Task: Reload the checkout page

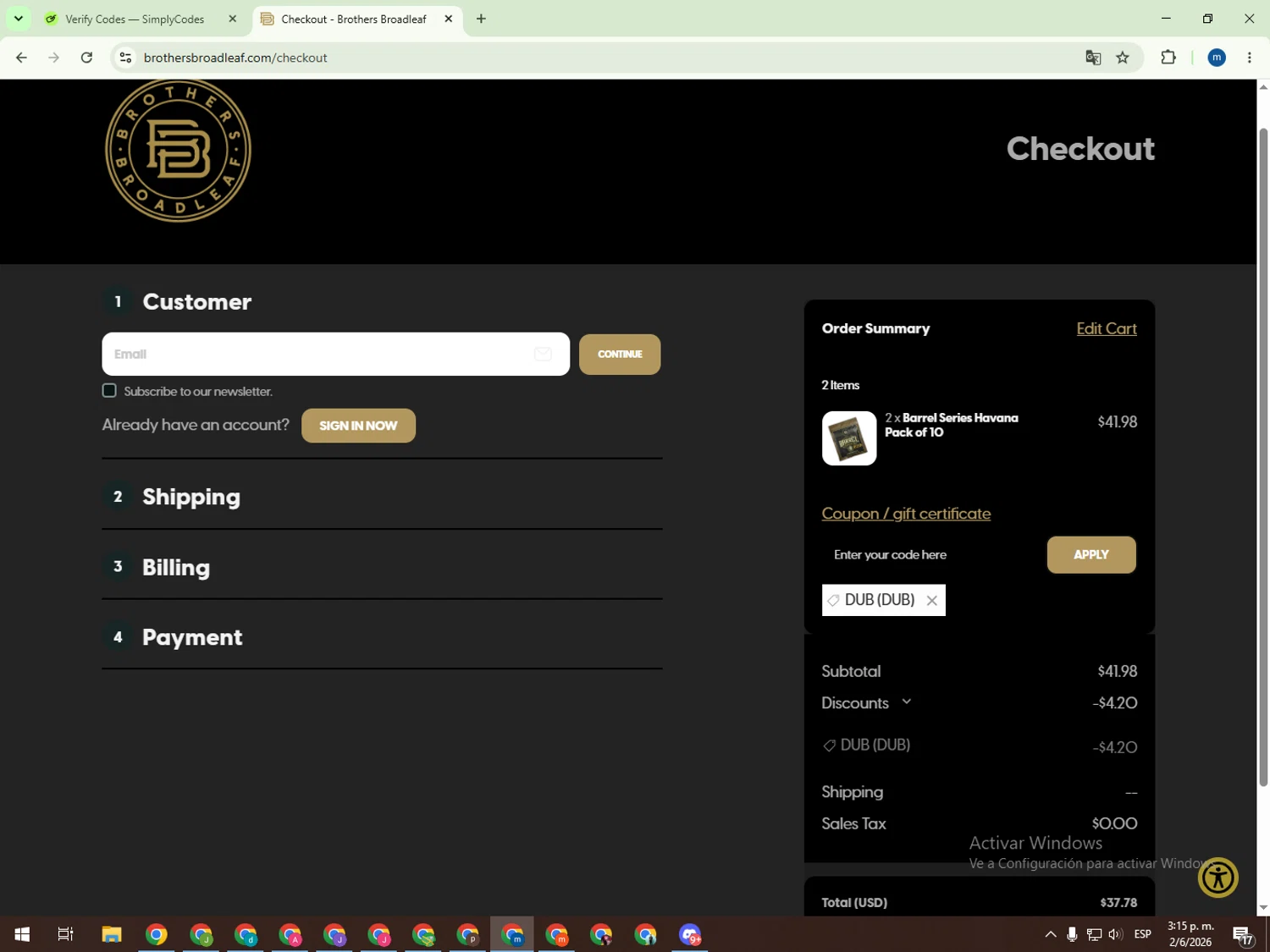Action: pyautogui.click(x=86, y=58)
